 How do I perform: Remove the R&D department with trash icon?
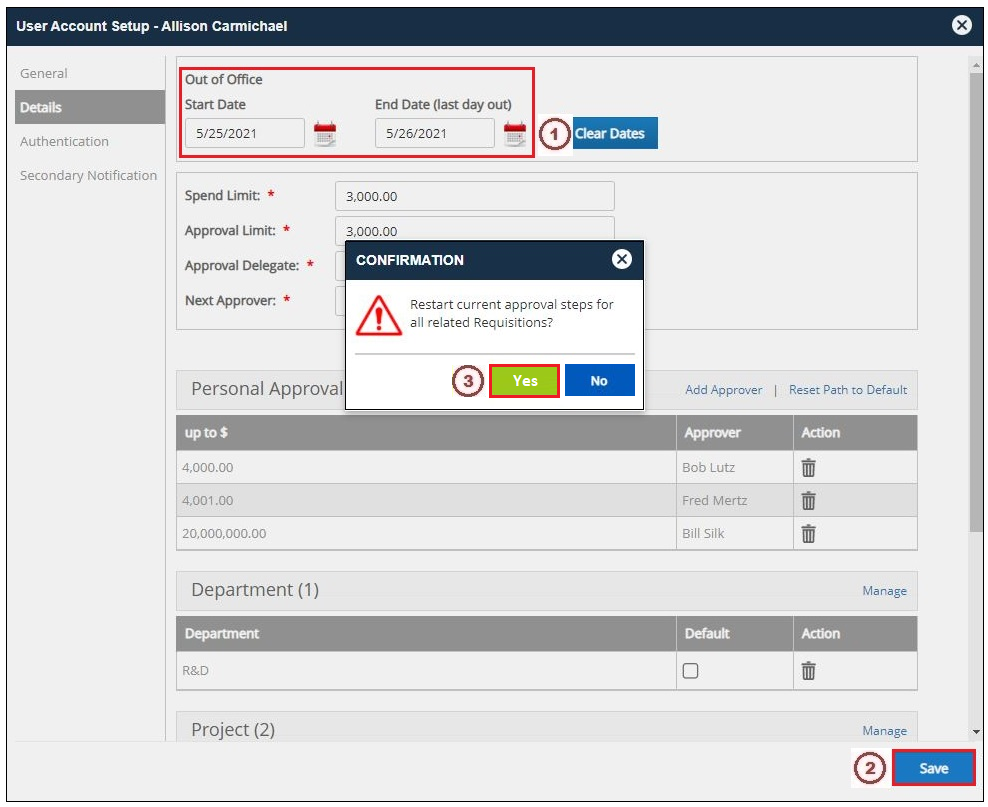809,671
